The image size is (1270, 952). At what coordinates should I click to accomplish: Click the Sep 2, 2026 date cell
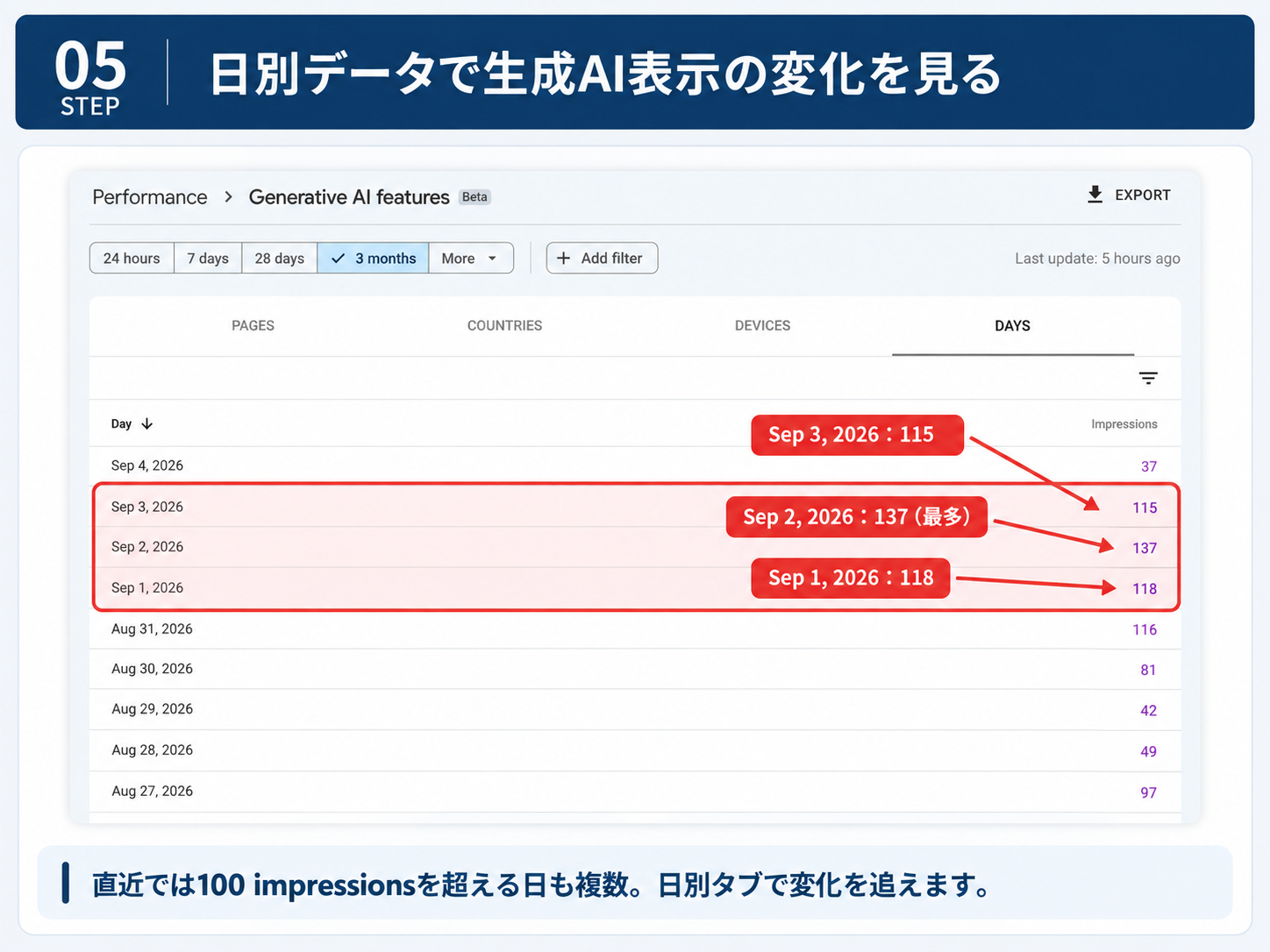(147, 547)
